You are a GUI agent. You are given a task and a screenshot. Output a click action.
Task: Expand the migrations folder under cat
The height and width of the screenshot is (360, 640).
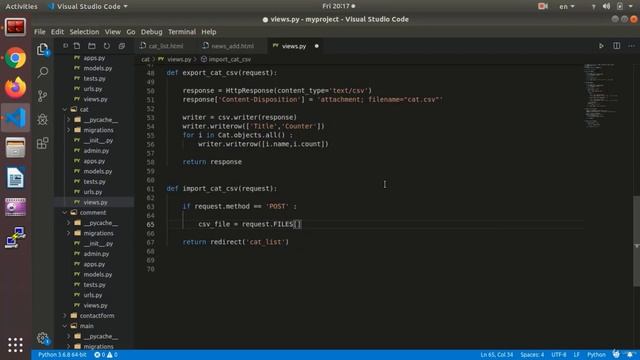pos(69,130)
